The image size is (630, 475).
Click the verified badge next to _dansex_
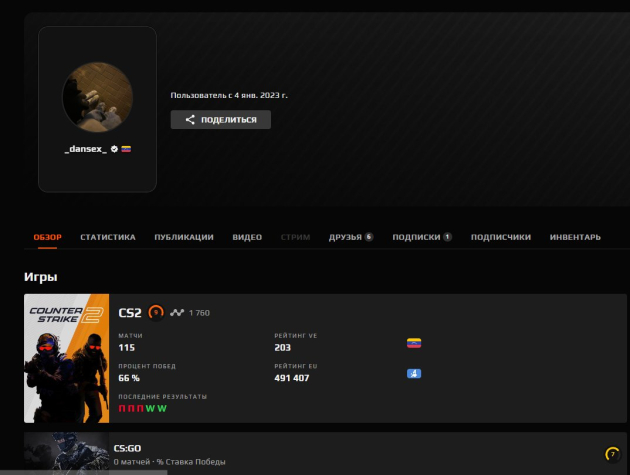tap(115, 148)
